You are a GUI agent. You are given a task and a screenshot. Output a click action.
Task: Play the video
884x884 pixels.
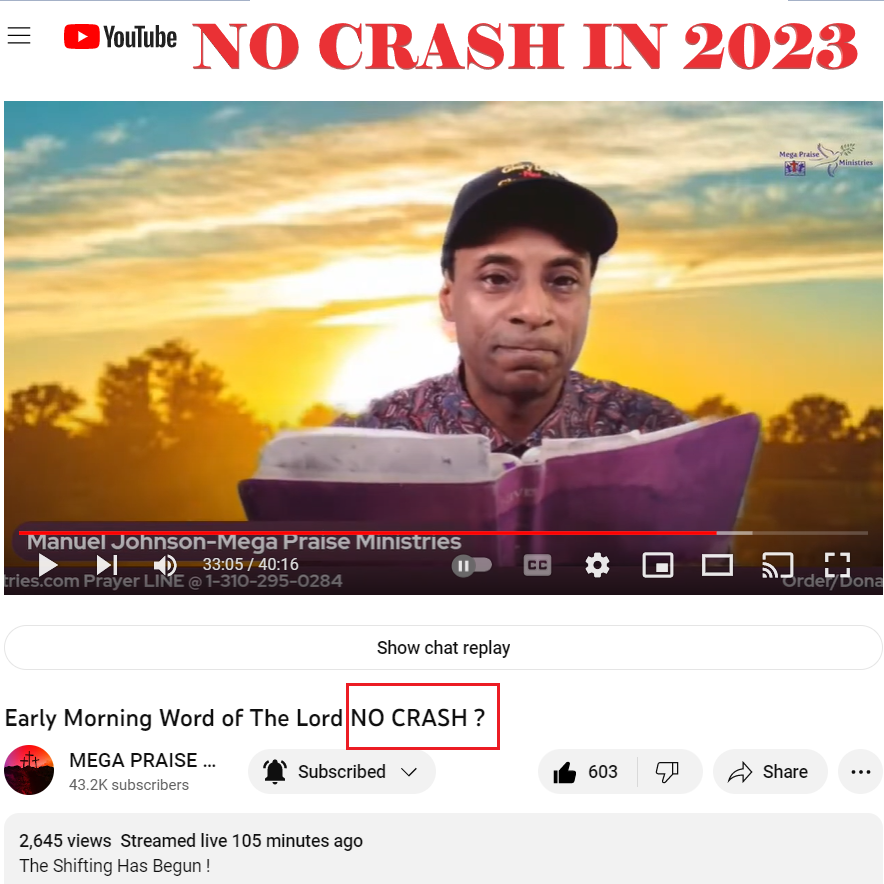[47, 565]
